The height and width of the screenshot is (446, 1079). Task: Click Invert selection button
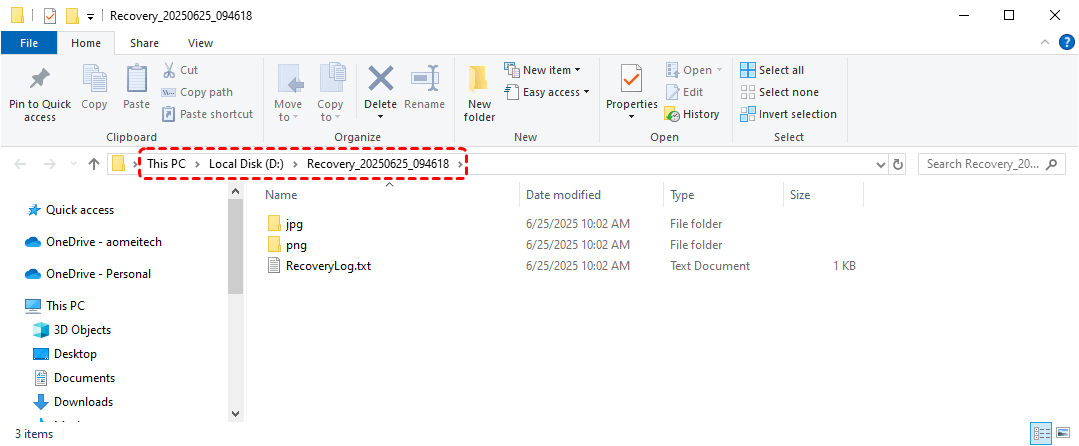788,114
